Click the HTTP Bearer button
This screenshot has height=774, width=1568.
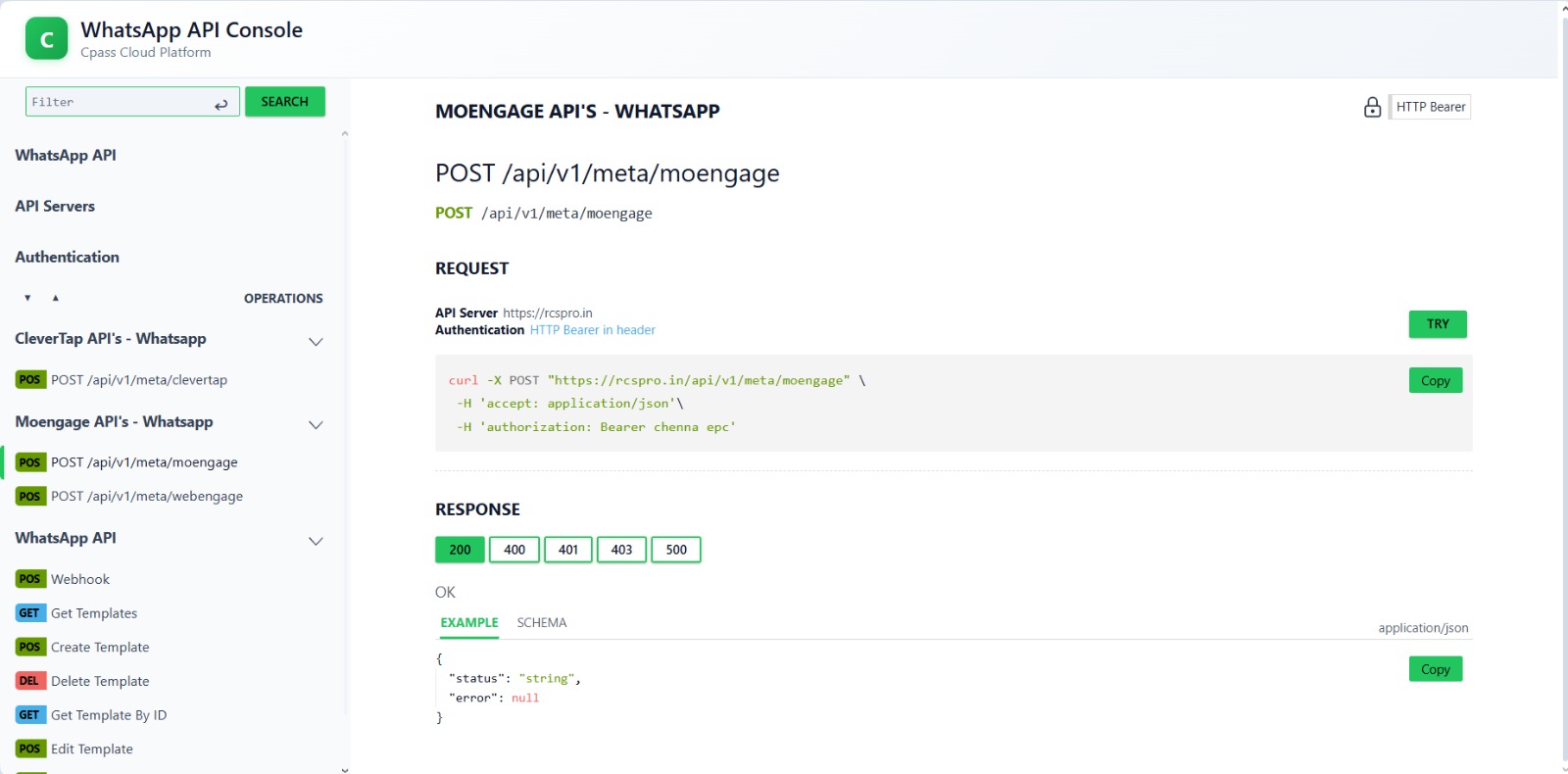(1431, 107)
